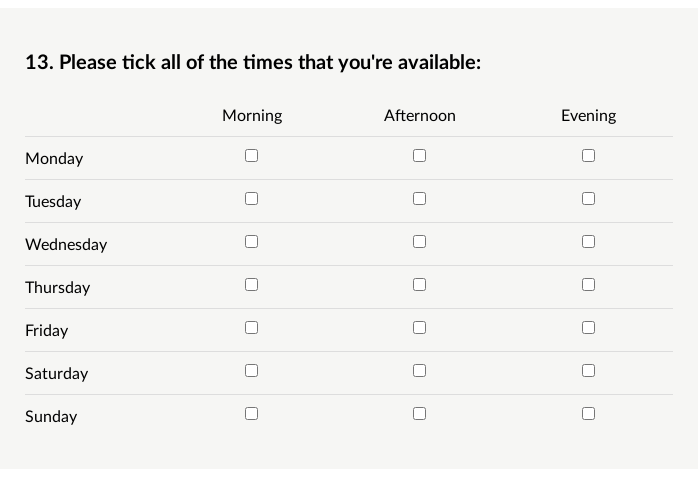
Task: Enable Friday Evening checkbox
Action: pyautogui.click(x=588, y=327)
